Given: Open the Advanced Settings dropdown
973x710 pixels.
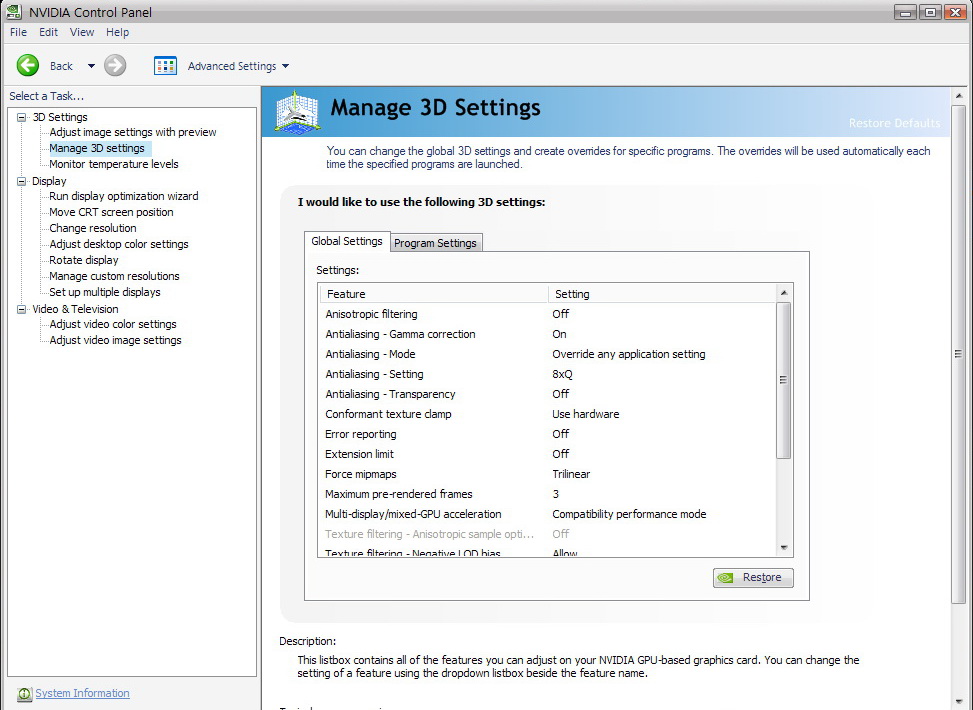Looking at the screenshot, I should (285, 66).
